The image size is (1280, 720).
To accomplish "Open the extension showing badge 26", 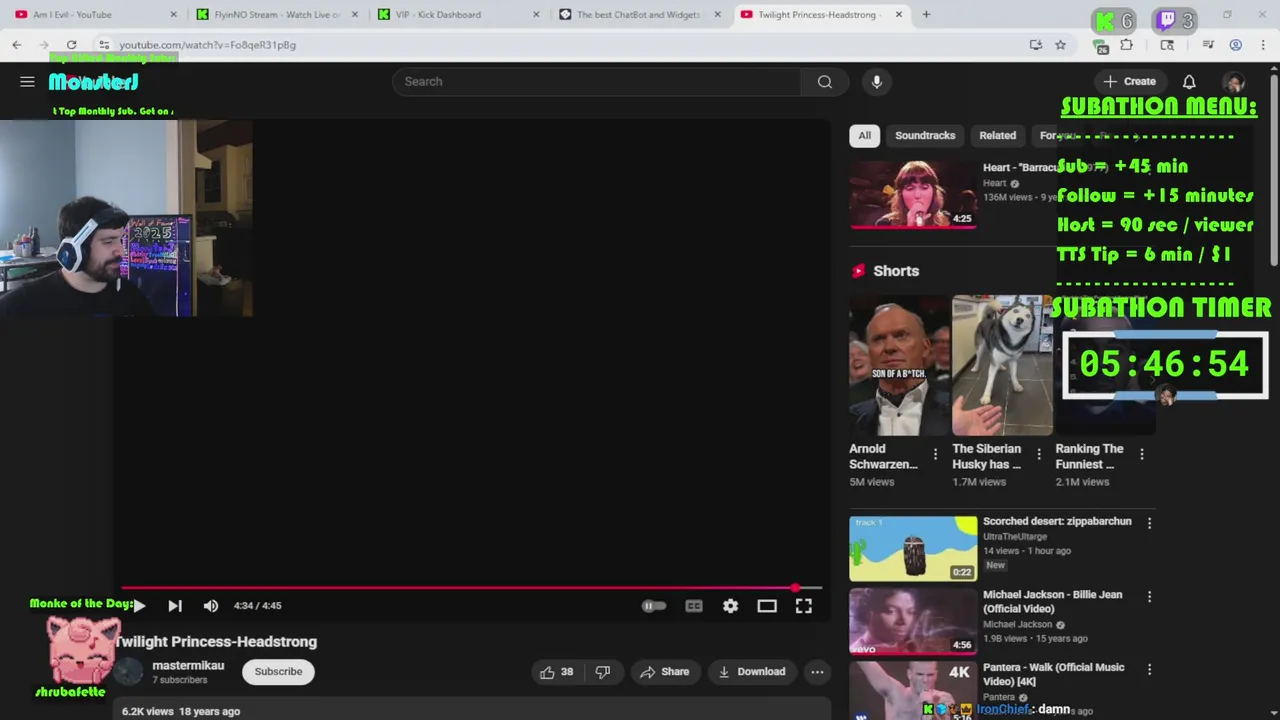I will tap(1102, 45).
